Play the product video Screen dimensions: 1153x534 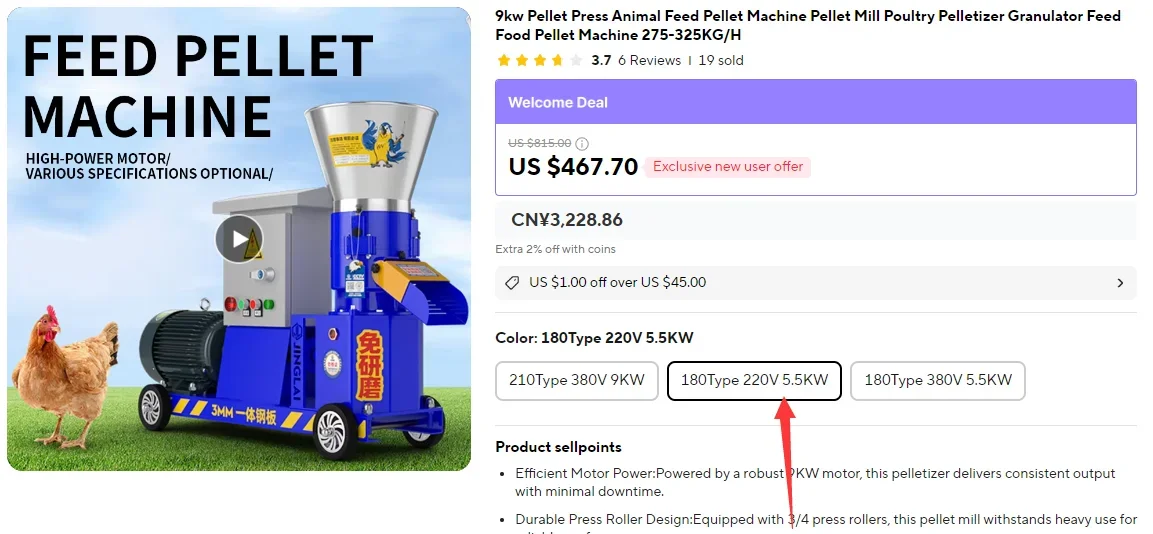point(239,239)
